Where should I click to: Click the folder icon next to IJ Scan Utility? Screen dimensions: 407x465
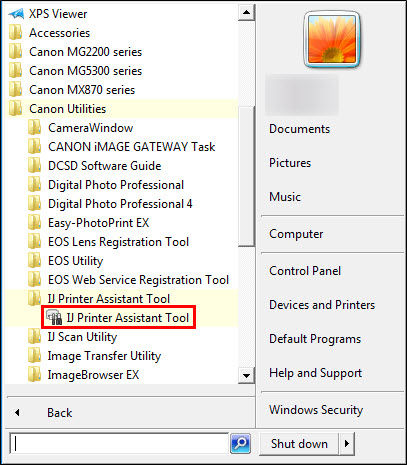pos(34,337)
